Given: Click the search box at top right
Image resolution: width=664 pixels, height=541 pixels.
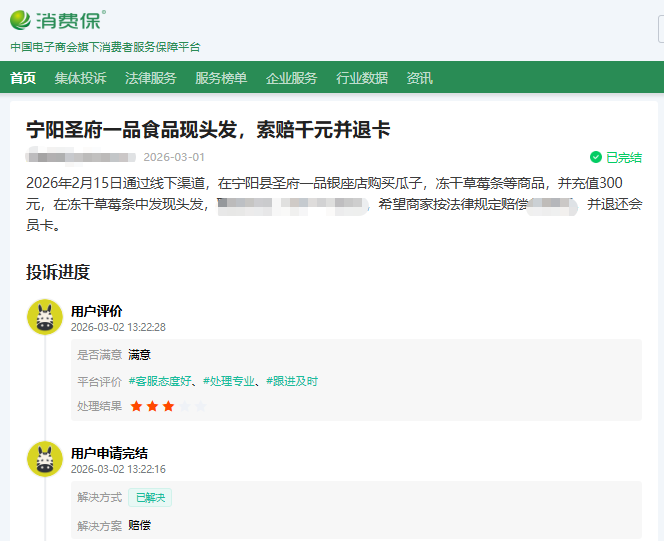Looking at the screenshot, I should (660, 31).
